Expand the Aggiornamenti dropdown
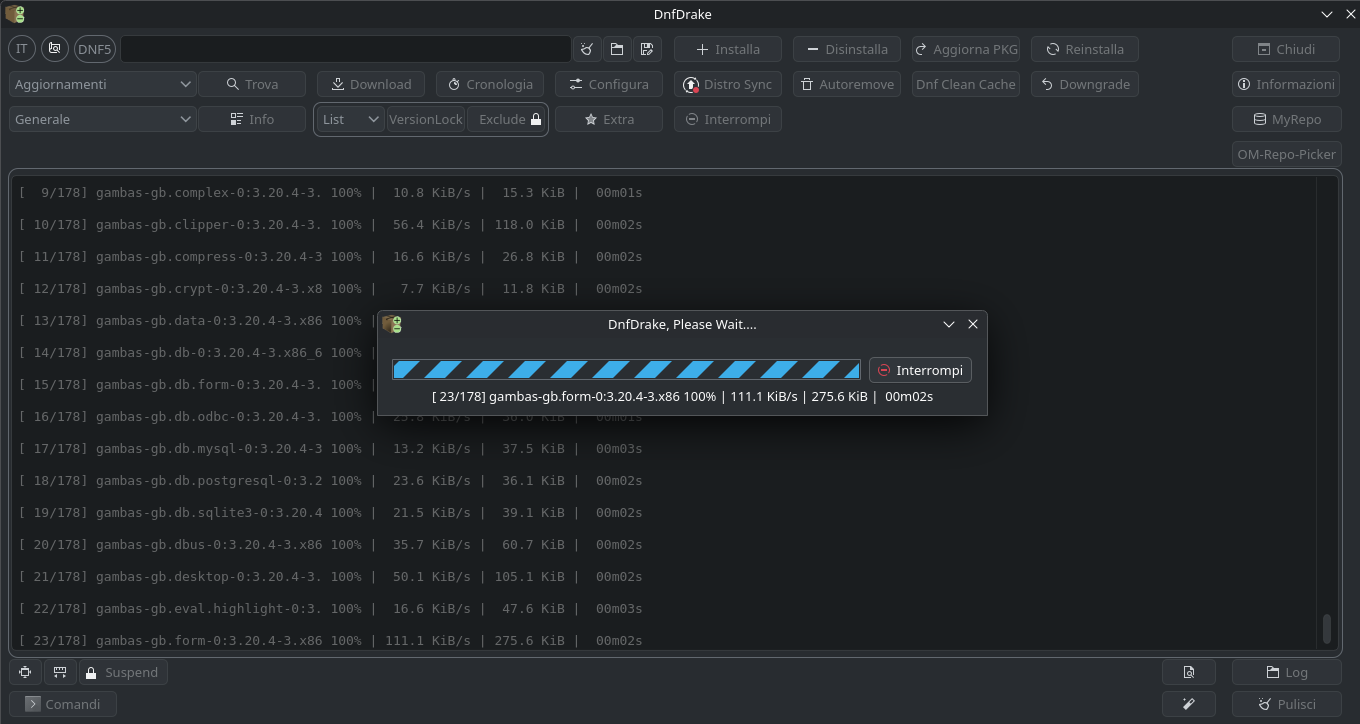Screen dimensions: 1360x724 click(x=102, y=84)
